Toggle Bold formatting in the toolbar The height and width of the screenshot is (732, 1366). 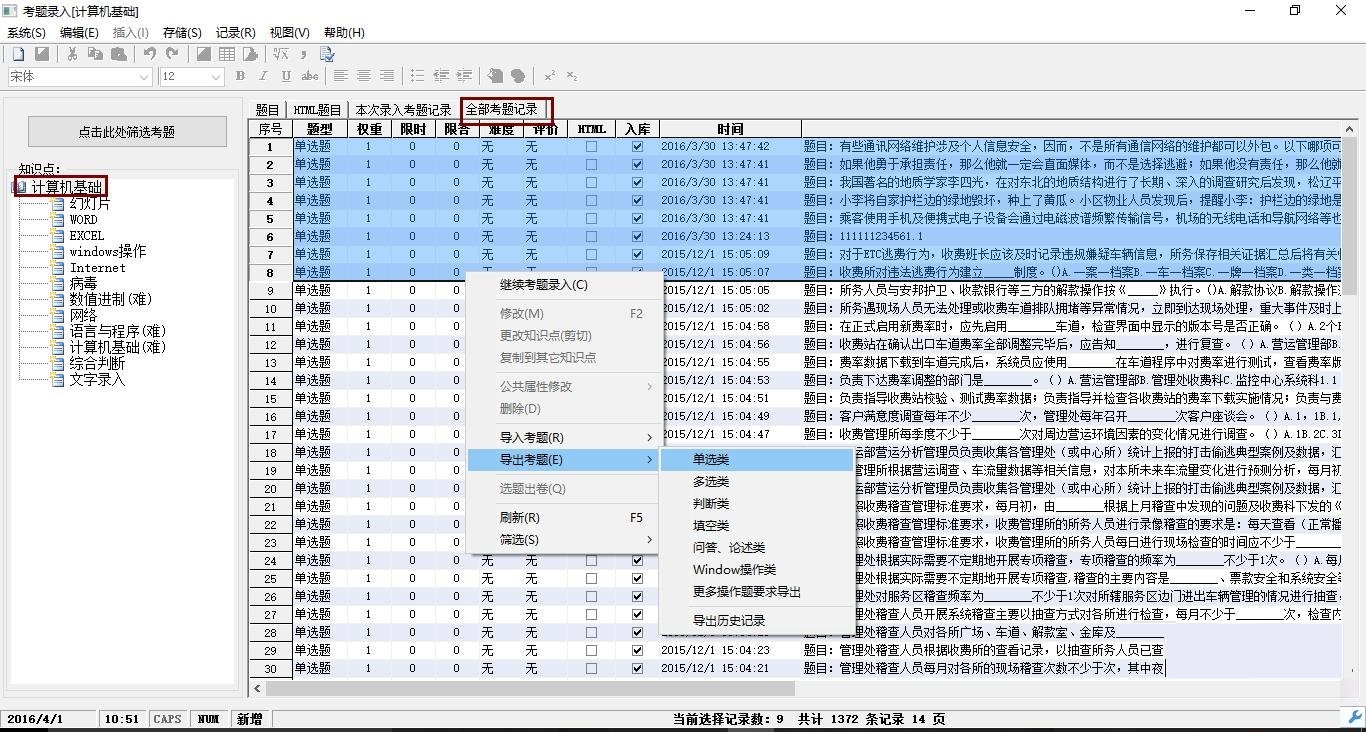click(x=240, y=76)
